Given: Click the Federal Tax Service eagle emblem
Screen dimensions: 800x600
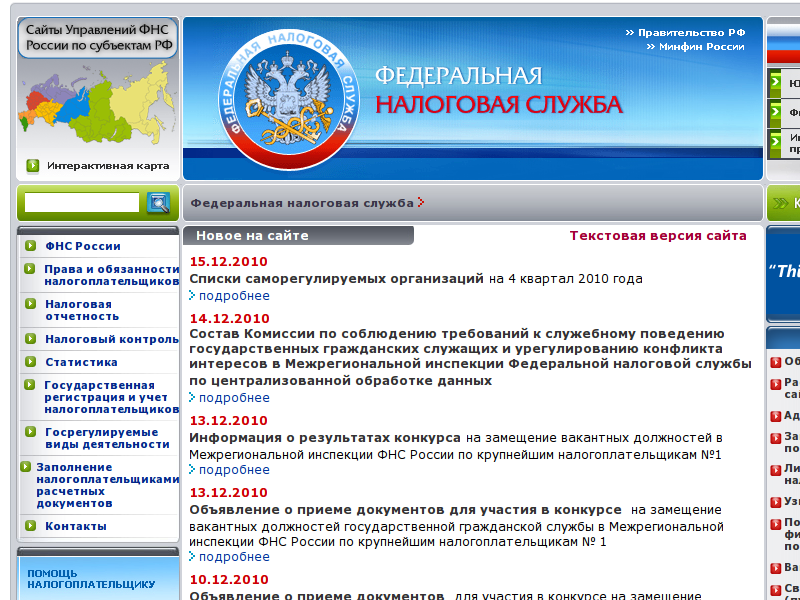Looking at the screenshot, I should pyautogui.click(x=289, y=99).
